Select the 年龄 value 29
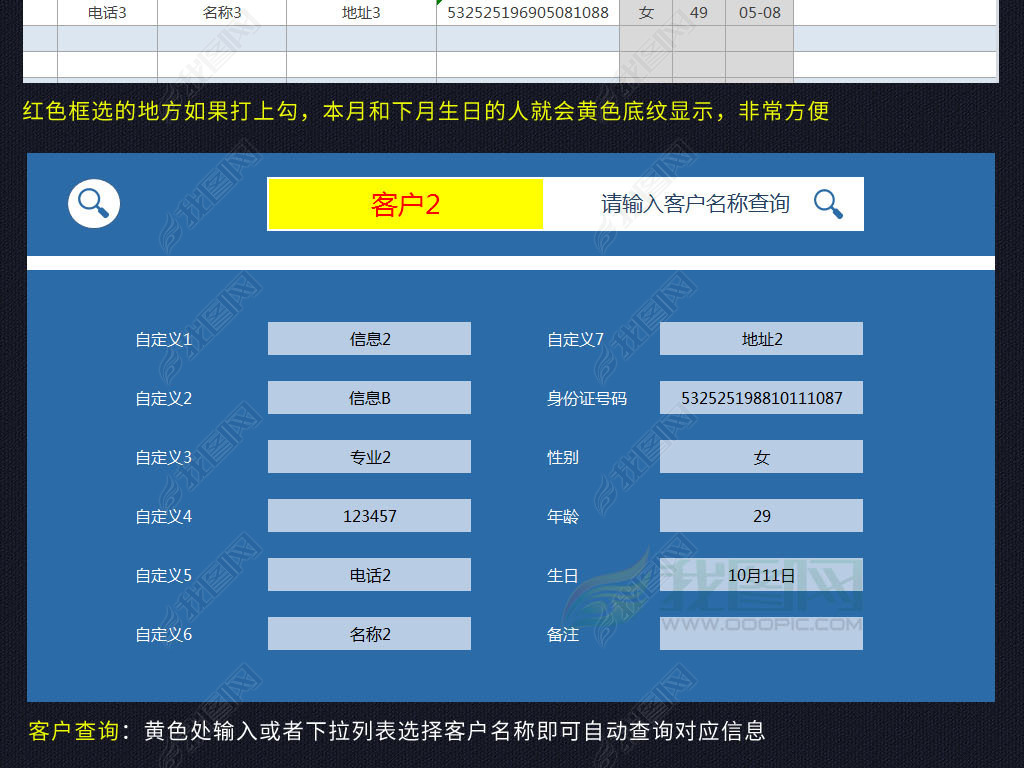Image resolution: width=1024 pixels, height=768 pixels. point(761,515)
